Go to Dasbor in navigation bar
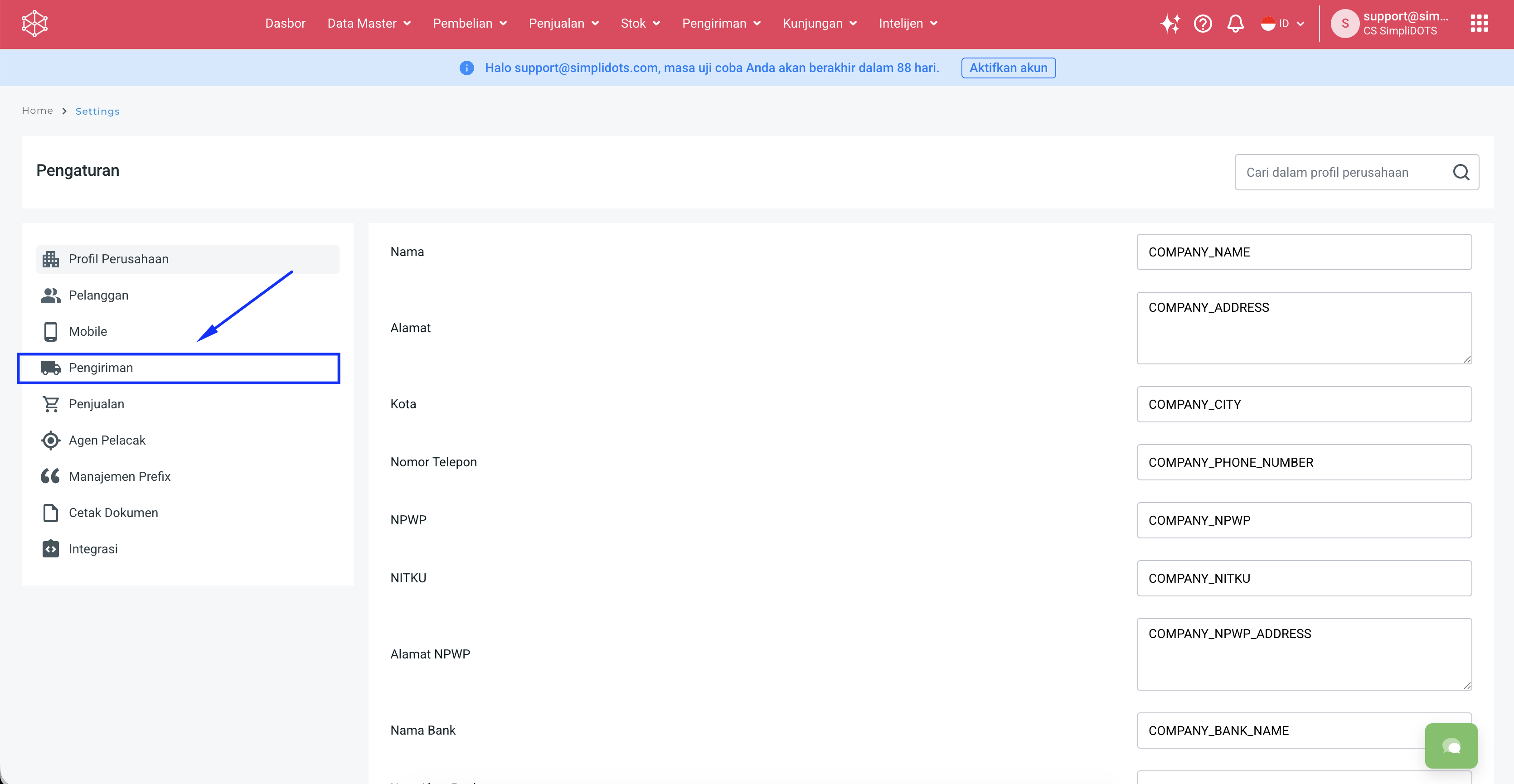The width and height of the screenshot is (1514, 784). (x=285, y=24)
